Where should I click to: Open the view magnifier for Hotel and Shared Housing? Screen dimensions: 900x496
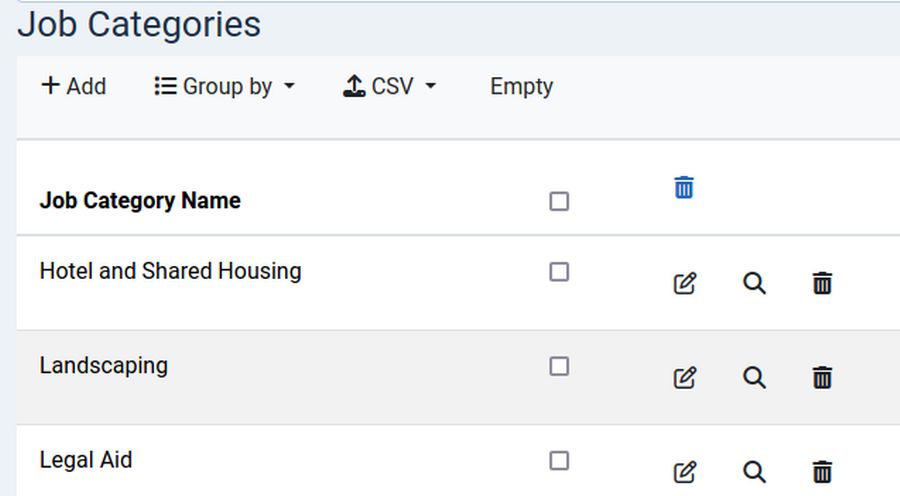coord(755,284)
